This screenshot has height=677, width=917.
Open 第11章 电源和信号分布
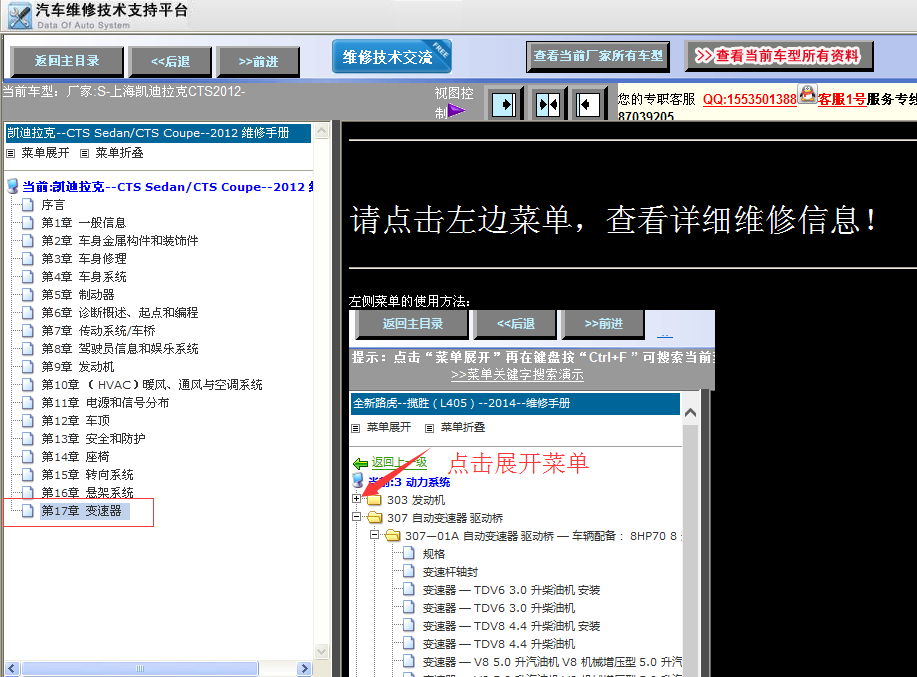click(x=105, y=403)
